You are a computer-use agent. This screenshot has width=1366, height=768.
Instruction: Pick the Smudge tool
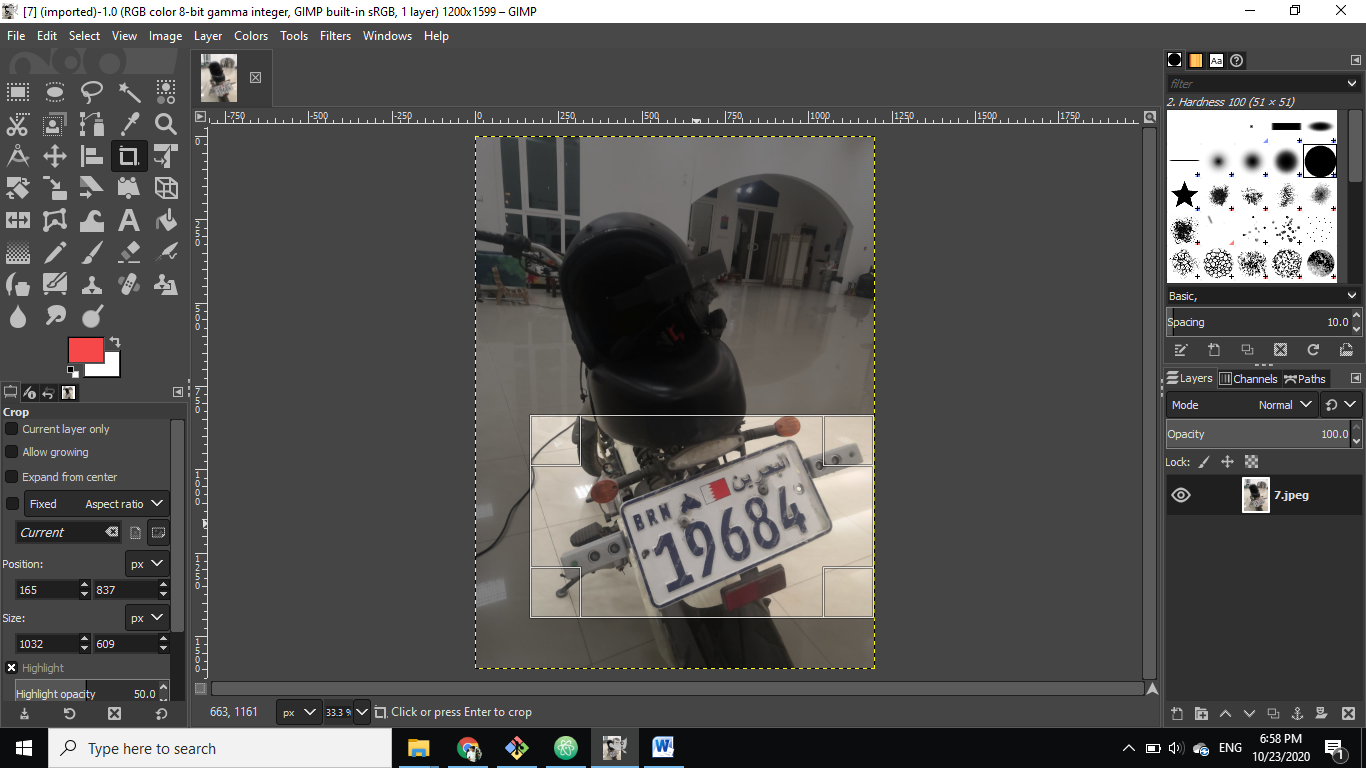pyautogui.click(x=55, y=316)
